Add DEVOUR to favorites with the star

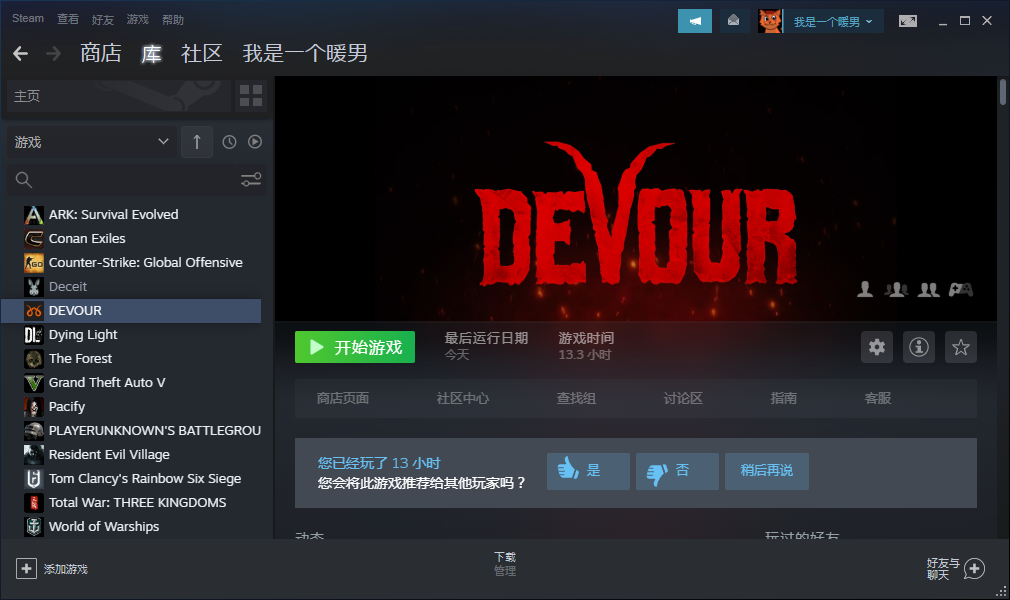pyautogui.click(x=960, y=347)
